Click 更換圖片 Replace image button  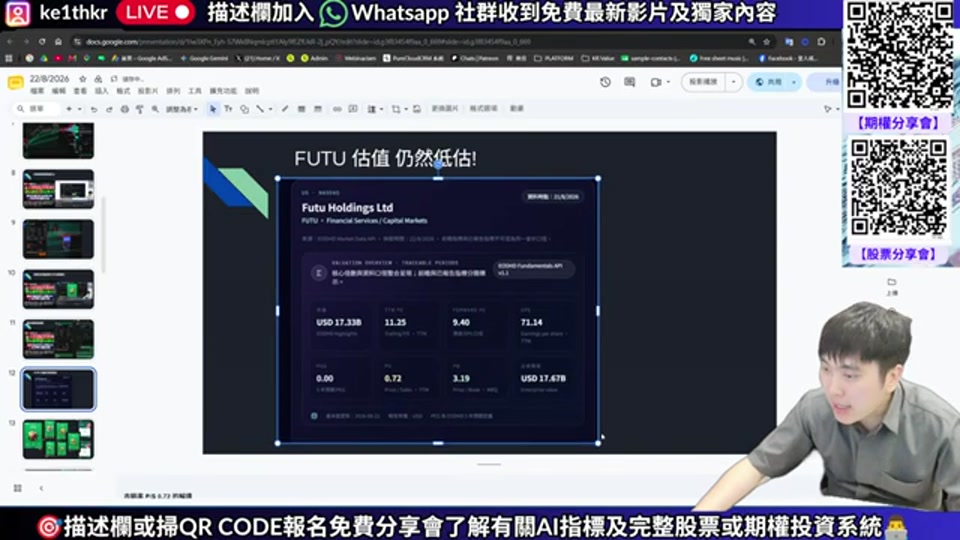445,108
